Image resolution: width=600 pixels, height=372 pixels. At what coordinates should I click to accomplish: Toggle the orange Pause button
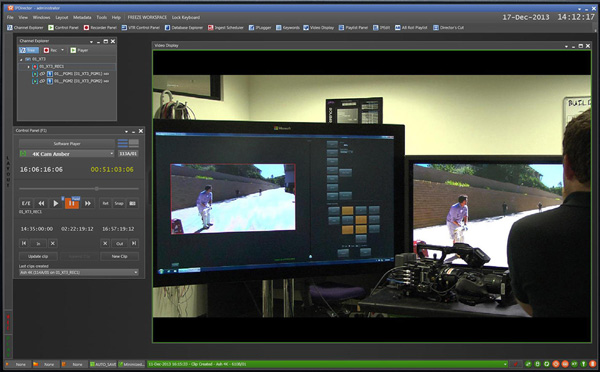[x=72, y=203]
